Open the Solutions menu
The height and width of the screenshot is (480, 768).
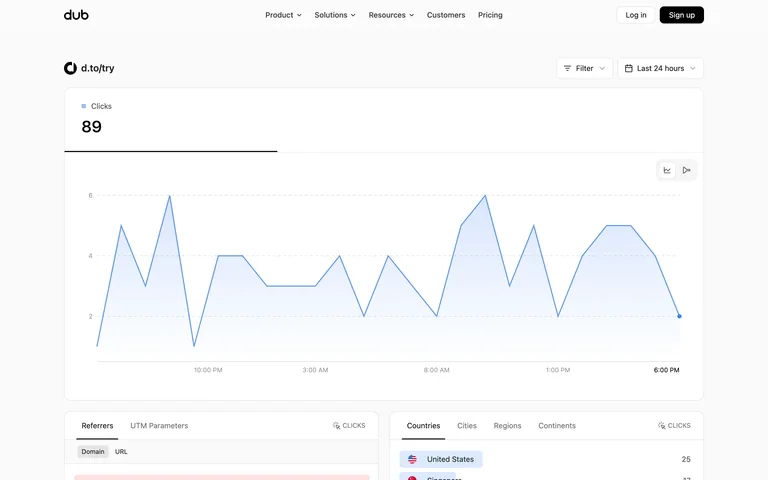335,15
